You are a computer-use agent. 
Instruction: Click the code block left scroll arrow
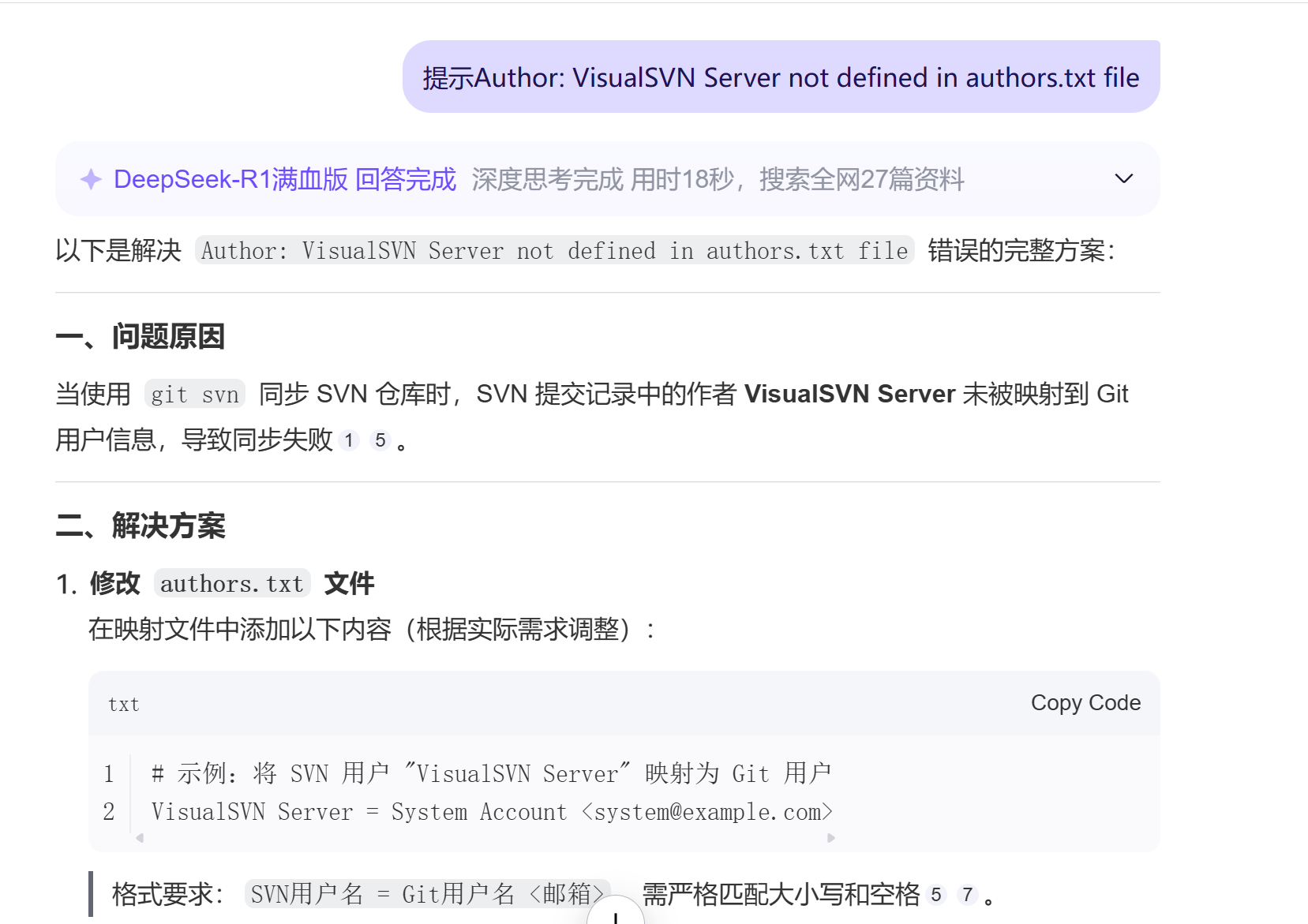140,838
